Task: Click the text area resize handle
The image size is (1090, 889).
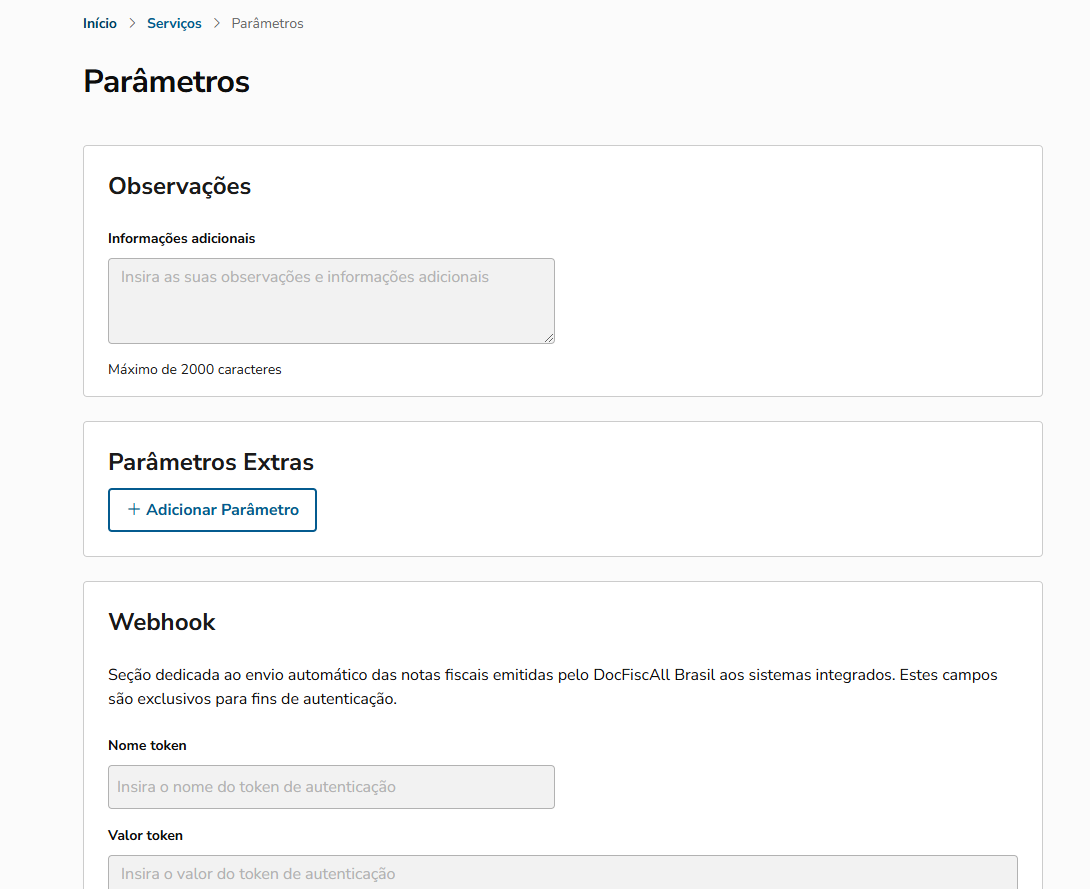Action: coord(548,337)
